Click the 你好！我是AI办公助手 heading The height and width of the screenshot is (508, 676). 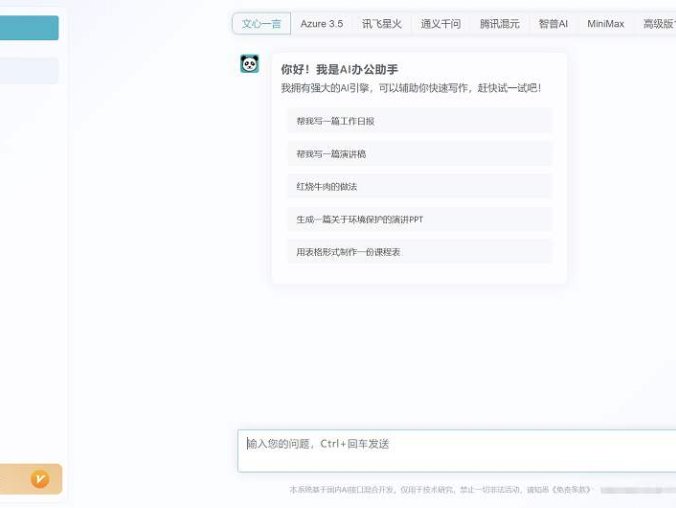point(339,69)
